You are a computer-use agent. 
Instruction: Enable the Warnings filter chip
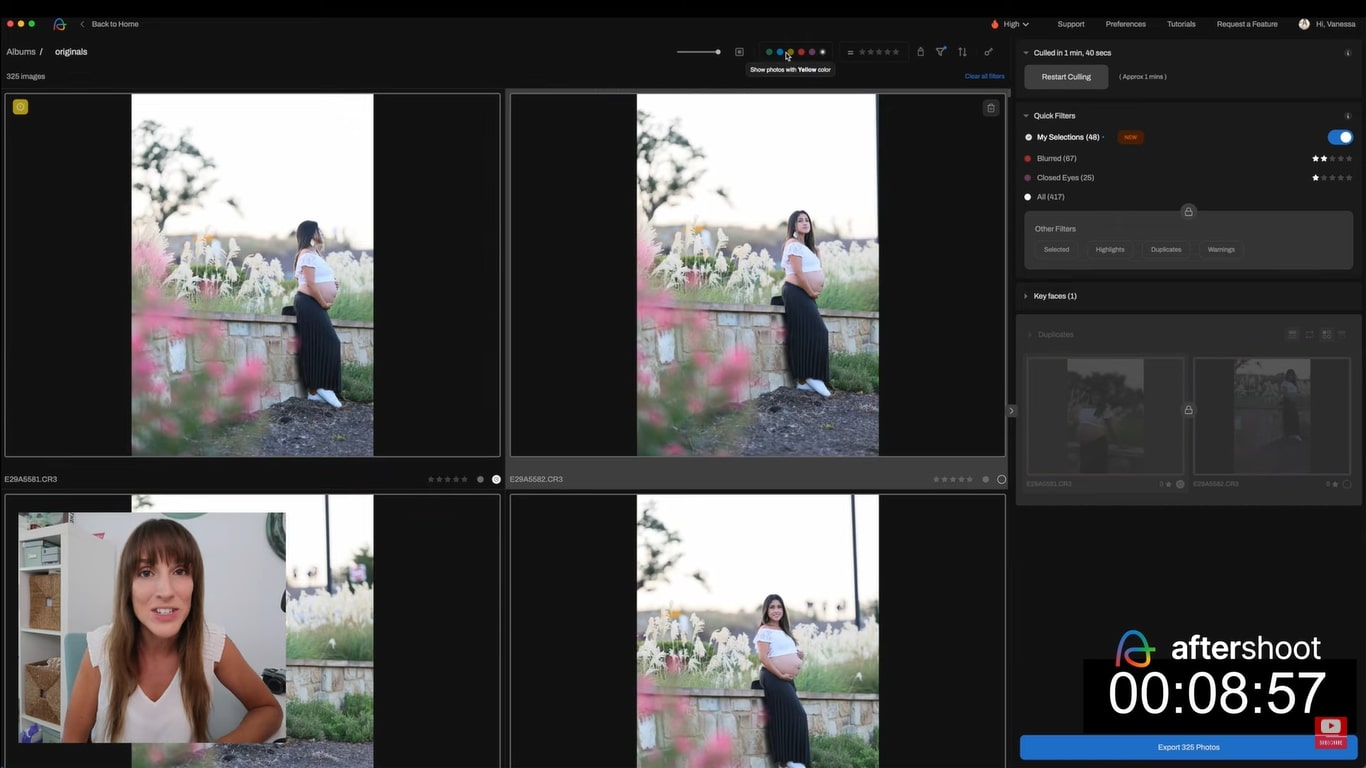[x=1221, y=249]
